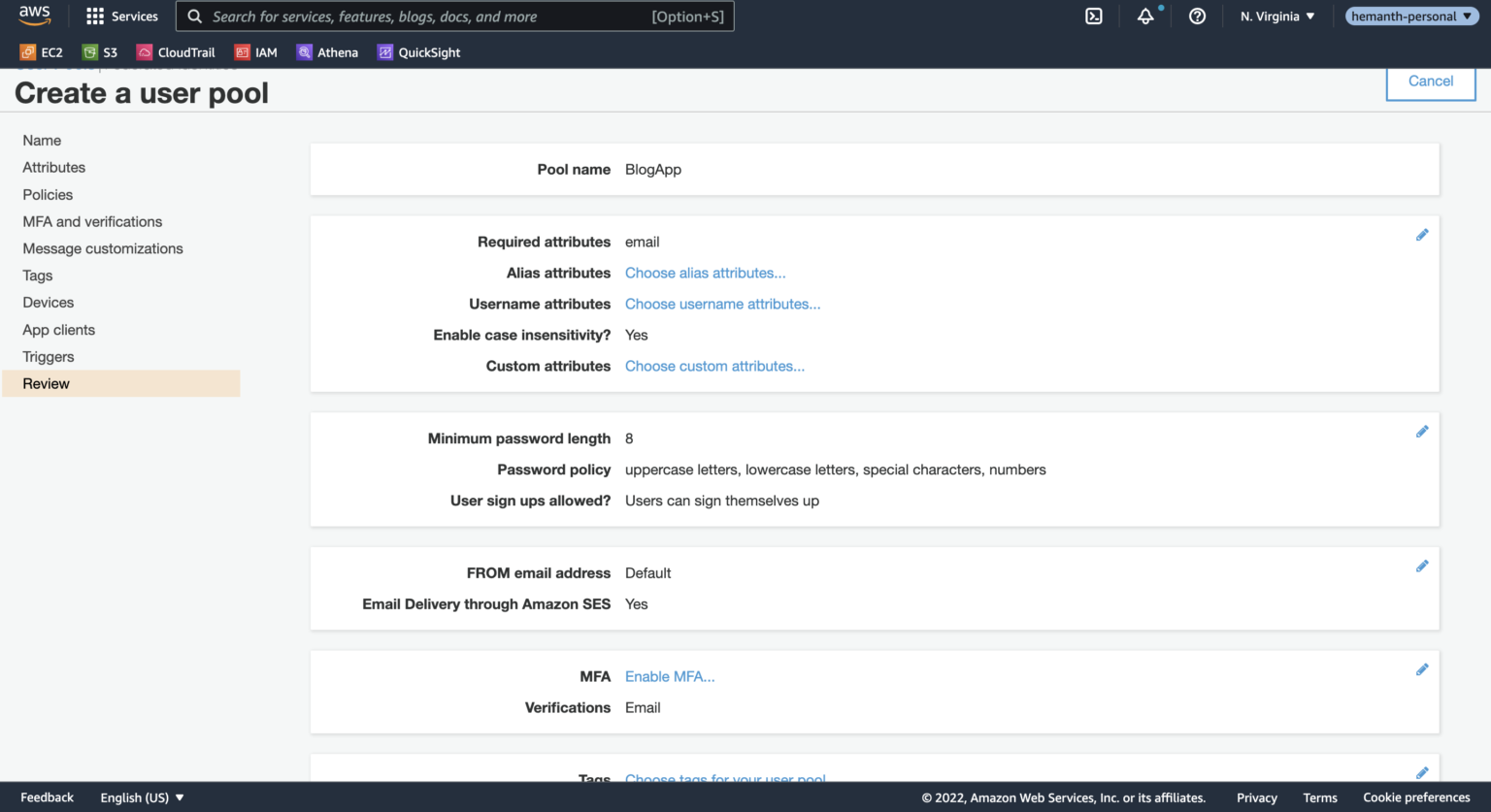1491x812 pixels.
Task: Change the English (US) language setting
Action: pyautogui.click(x=142, y=796)
